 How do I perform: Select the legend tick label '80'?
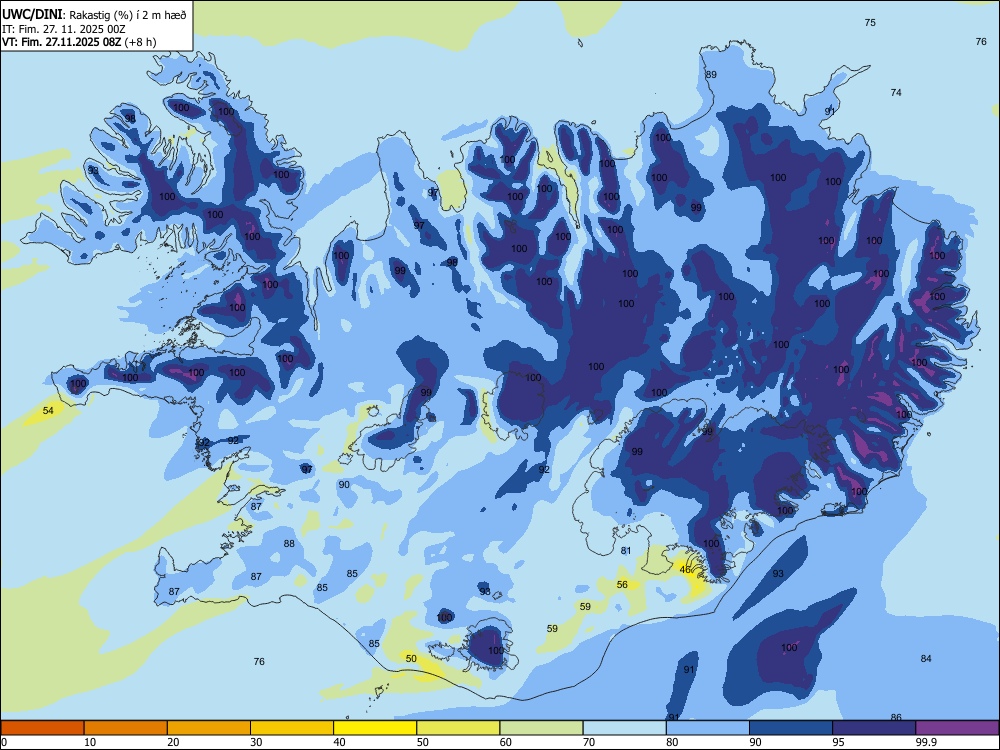point(672,742)
